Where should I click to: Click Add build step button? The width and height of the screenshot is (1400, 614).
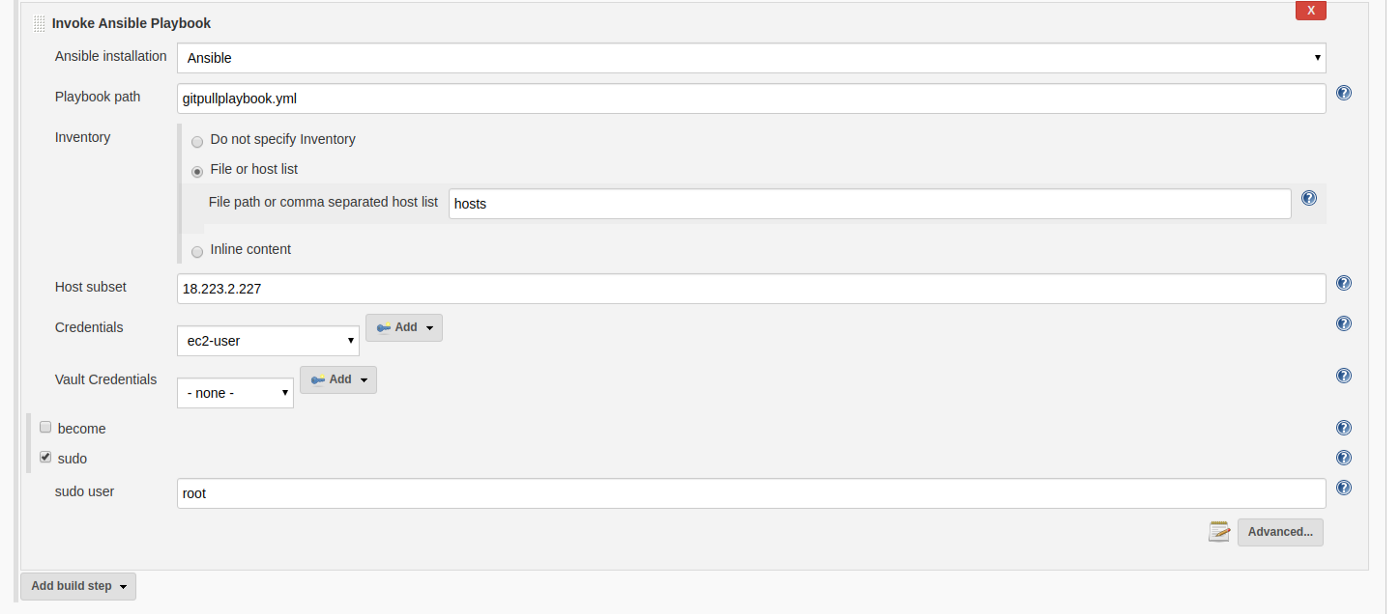tap(78, 586)
